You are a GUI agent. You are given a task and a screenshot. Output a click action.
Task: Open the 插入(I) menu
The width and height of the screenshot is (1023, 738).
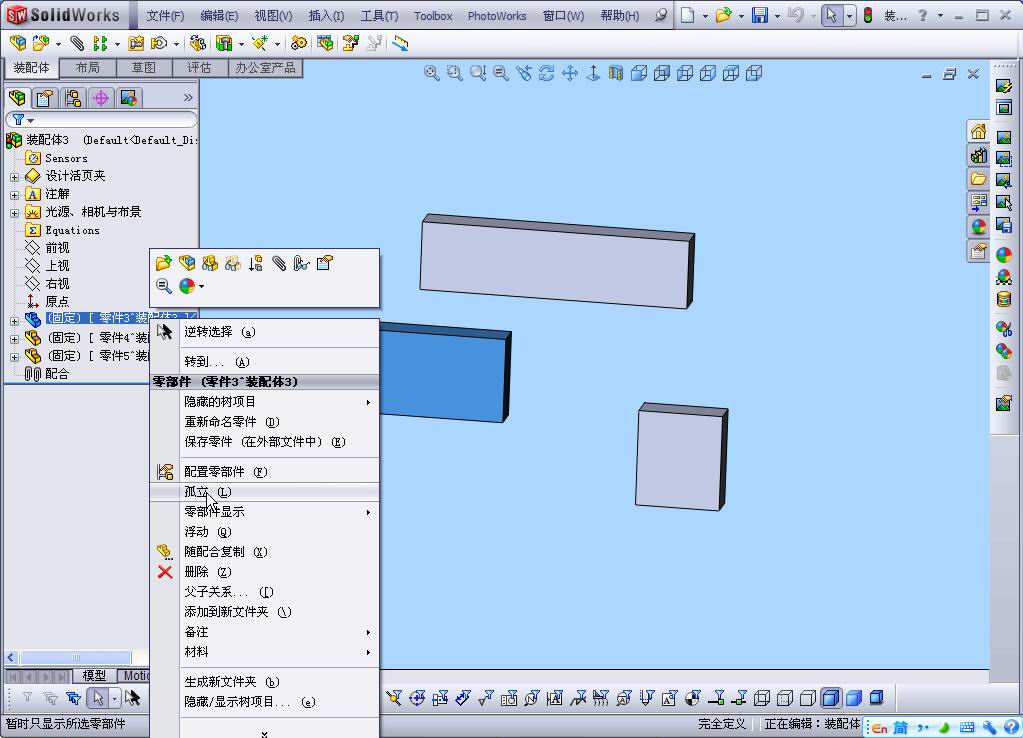(x=326, y=16)
